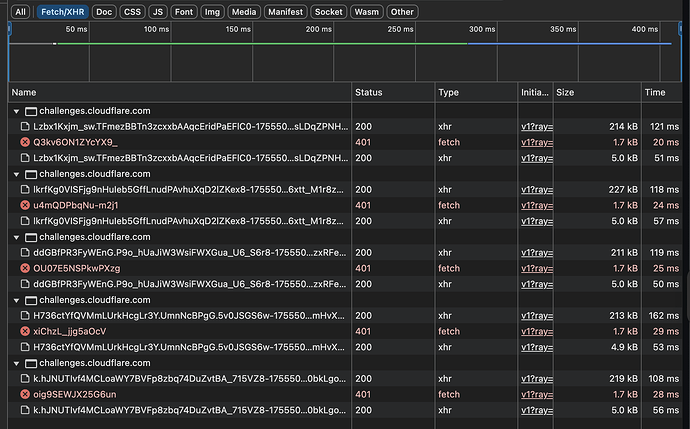
Task: Click the 227 kB size cell
Action: pos(623,190)
